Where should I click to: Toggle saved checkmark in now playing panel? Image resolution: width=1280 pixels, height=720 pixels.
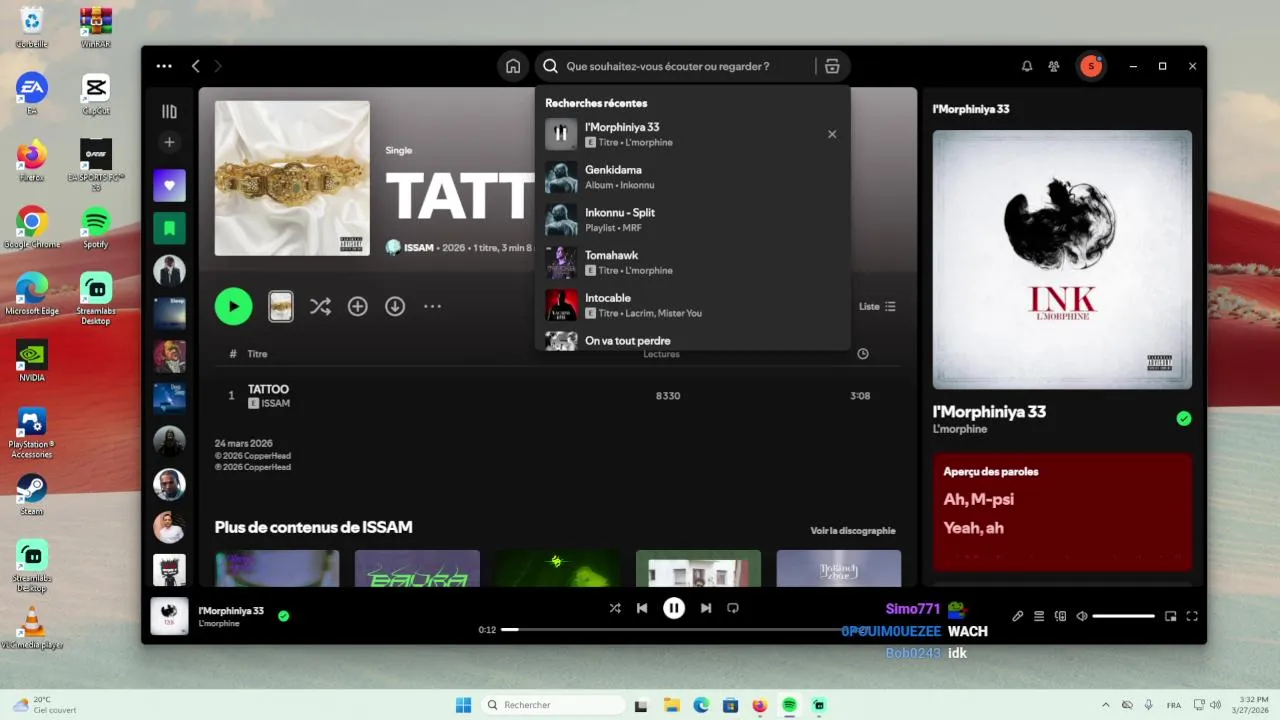point(1184,419)
